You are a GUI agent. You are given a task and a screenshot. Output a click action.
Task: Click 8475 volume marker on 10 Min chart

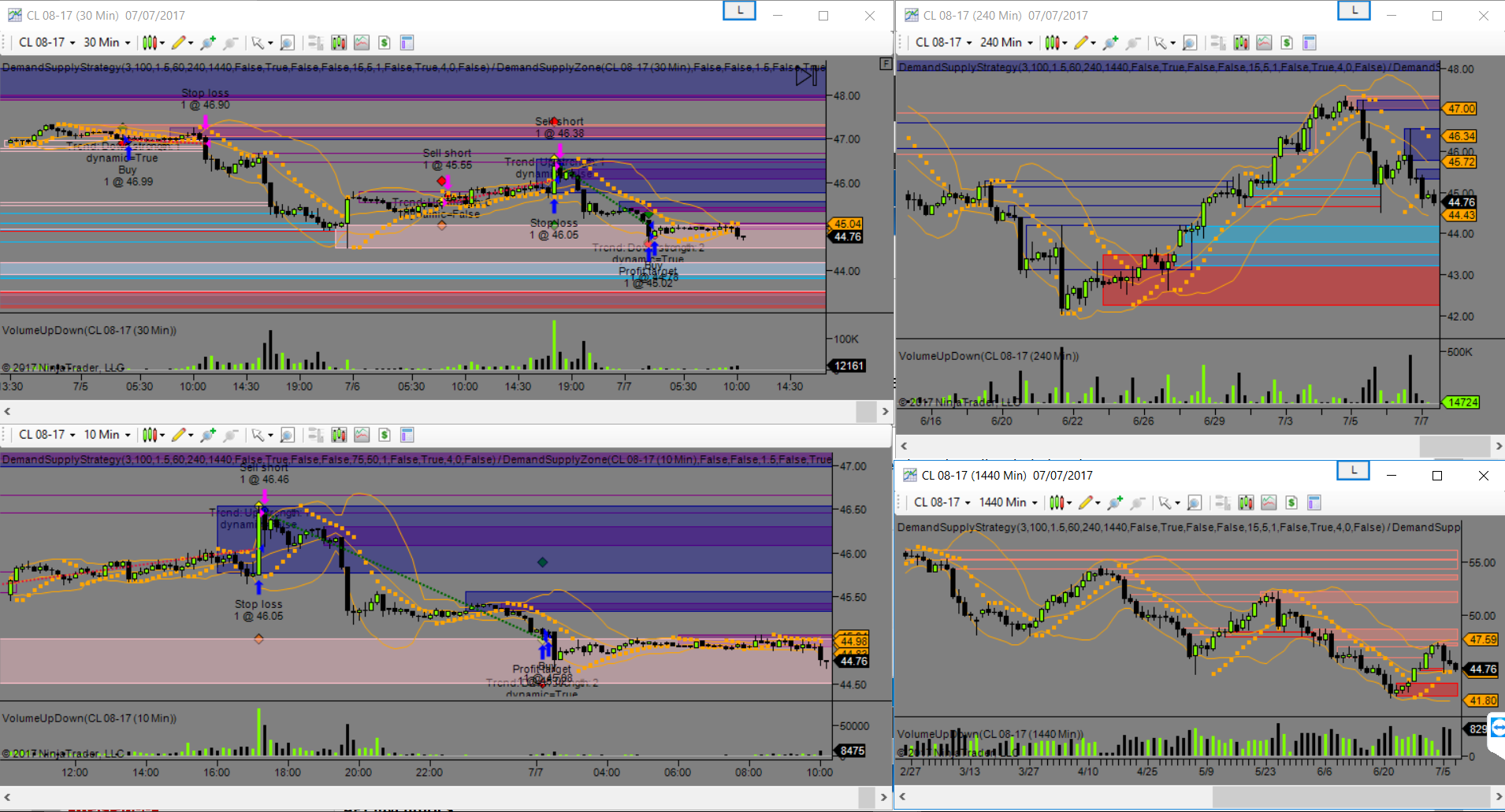[x=851, y=751]
